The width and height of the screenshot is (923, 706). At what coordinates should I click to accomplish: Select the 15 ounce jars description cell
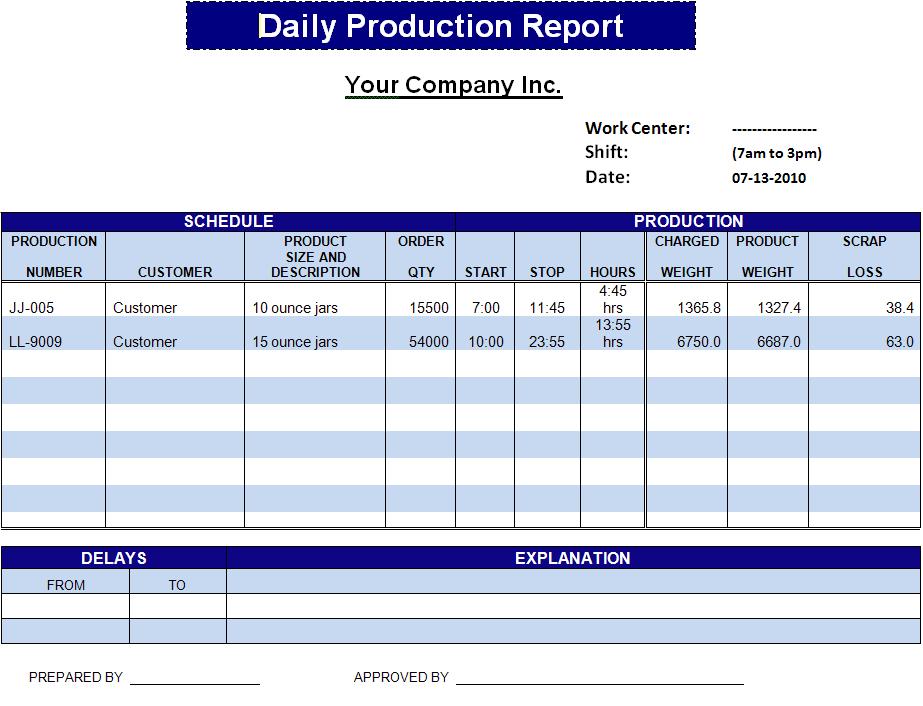point(295,342)
